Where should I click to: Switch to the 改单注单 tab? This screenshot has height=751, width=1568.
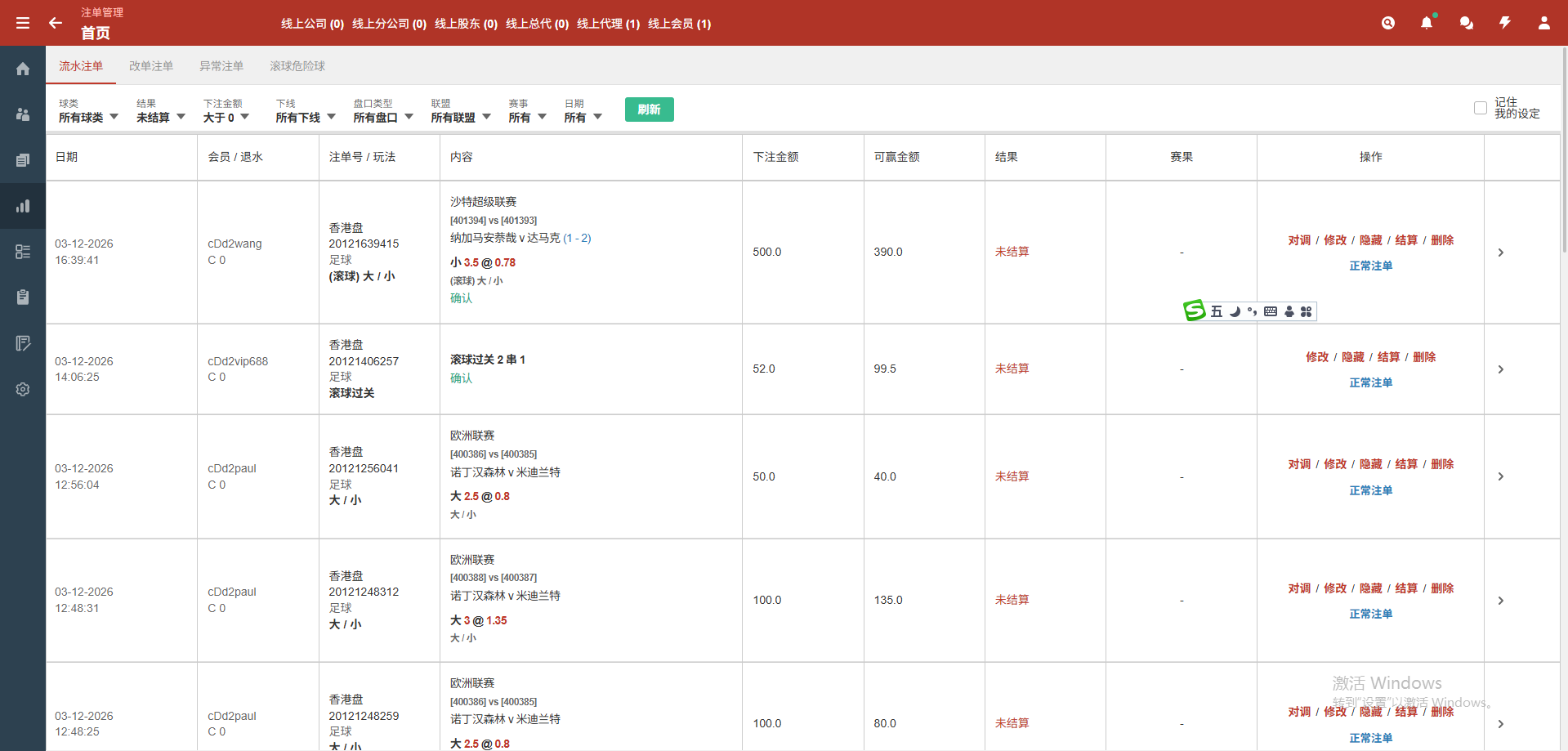[x=151, y=66]
